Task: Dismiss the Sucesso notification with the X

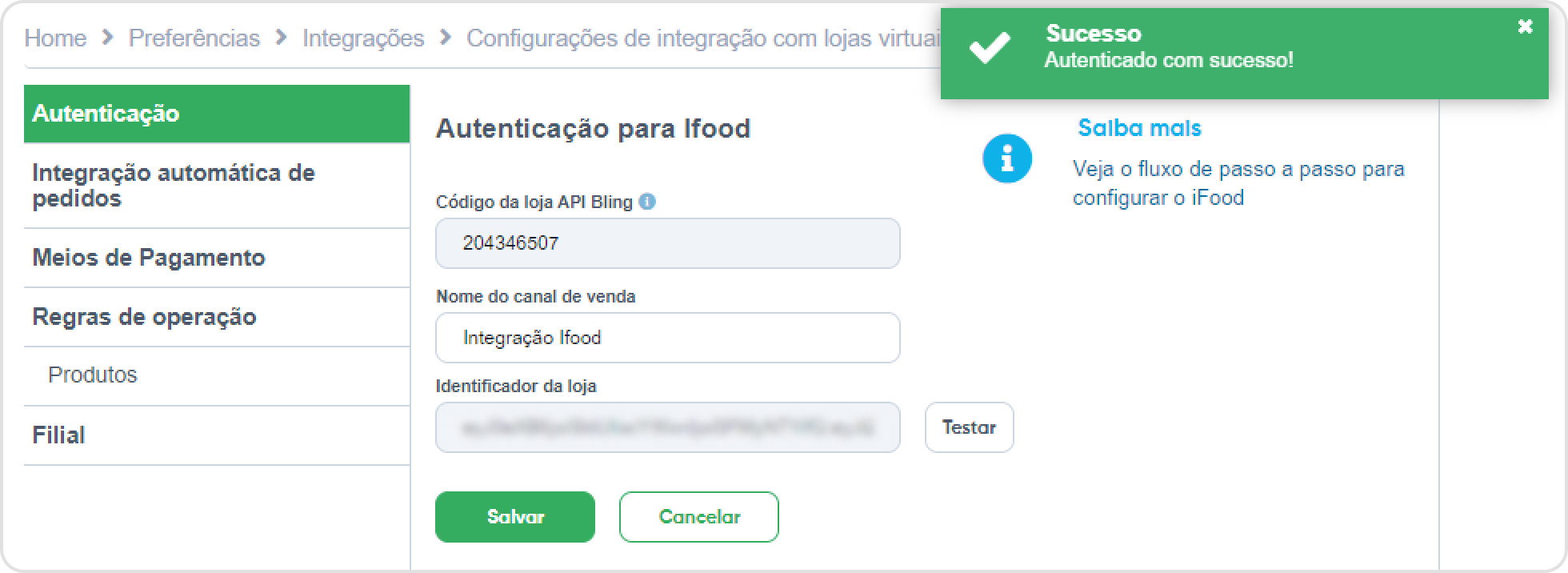Action: [1525, 26]
